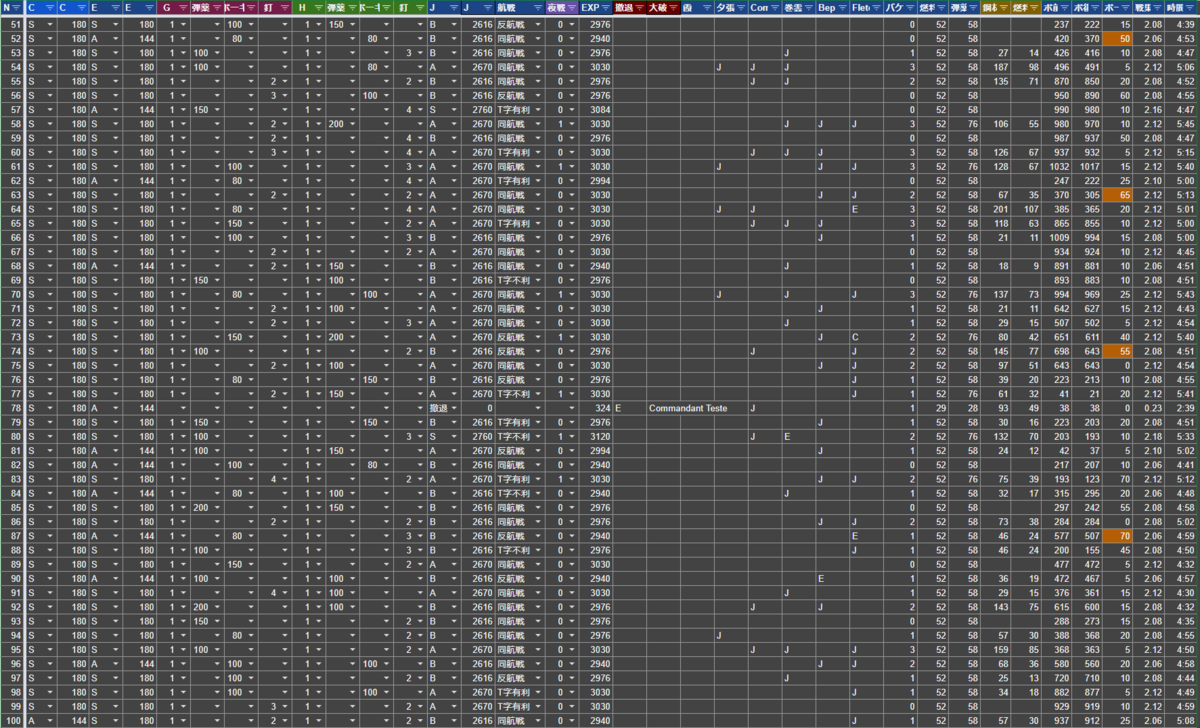Select row number 51
This screenshot has height=728, width=1200.
tap(12, 23)
